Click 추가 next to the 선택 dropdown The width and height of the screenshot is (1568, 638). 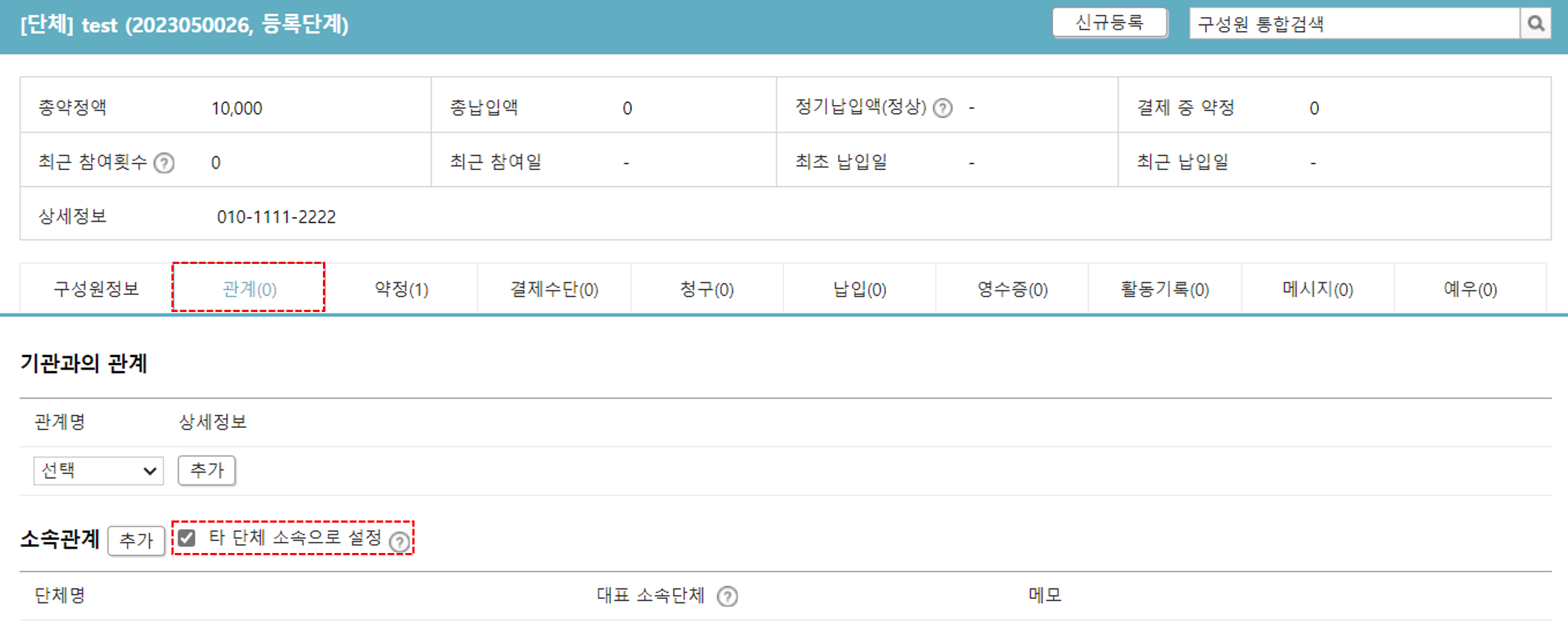[207, 471]
